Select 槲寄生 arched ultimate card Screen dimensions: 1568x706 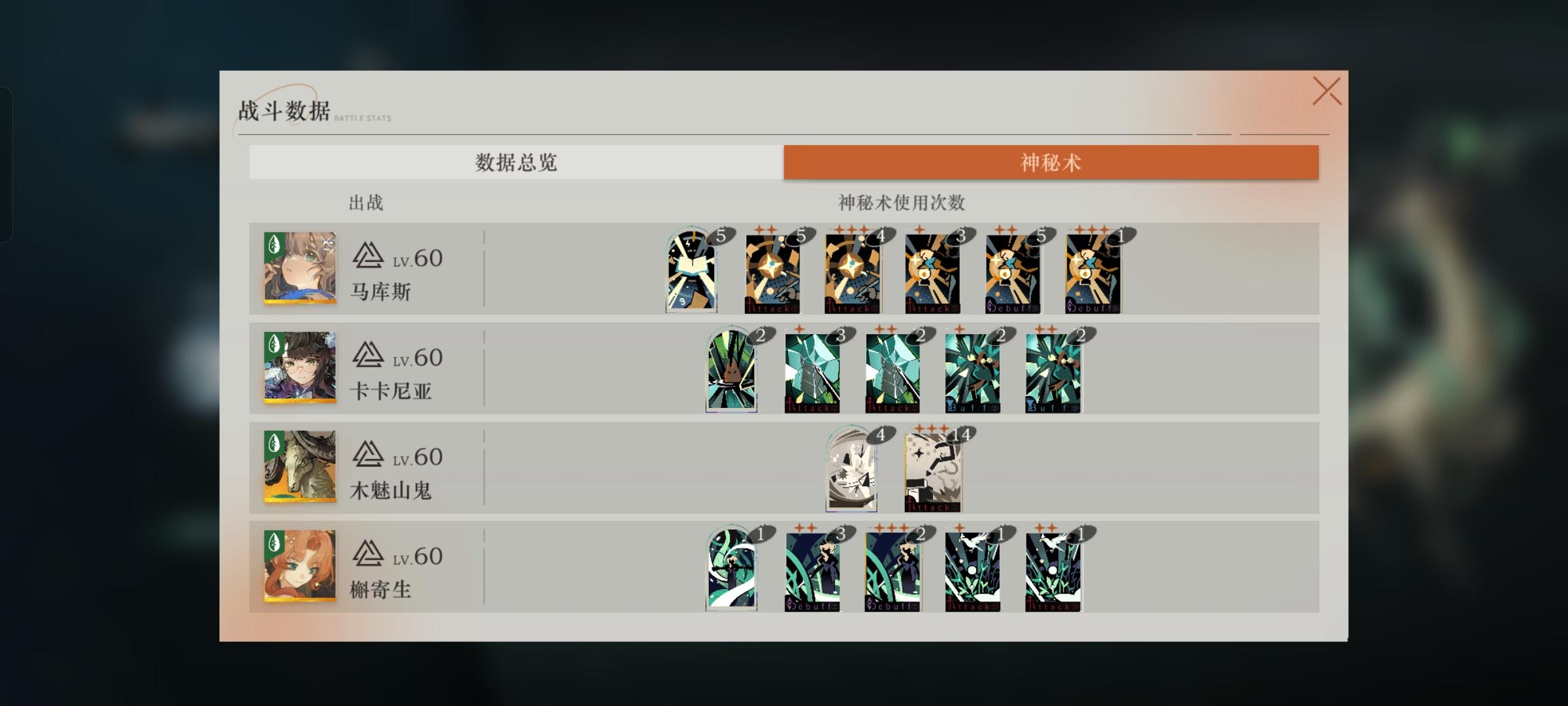click(731, 569)
